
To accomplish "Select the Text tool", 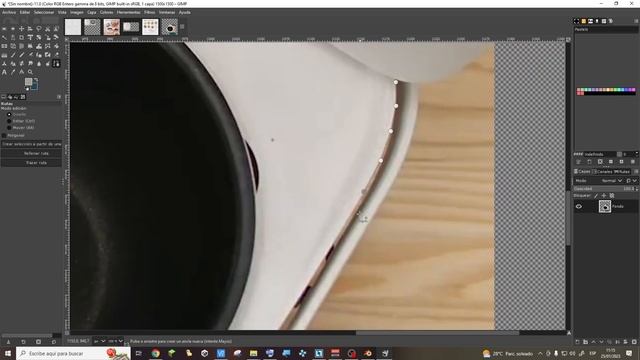I will pos(4,72).
